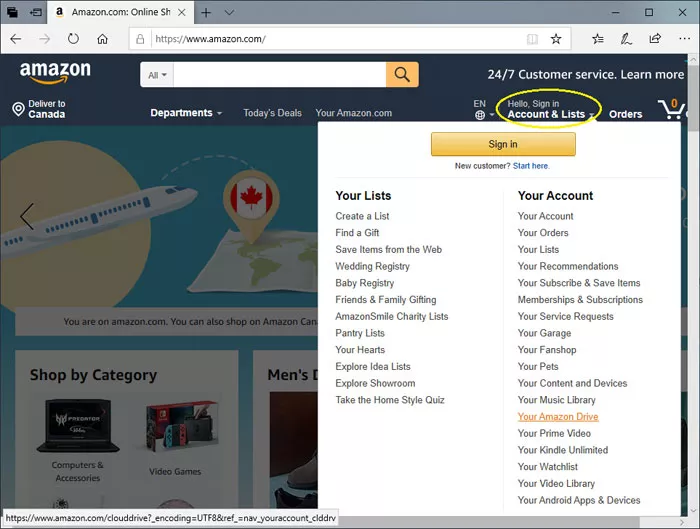Open Your Orders
This screenshot has height=529, width=700.
pyautogui.click(x=543, y=233)
